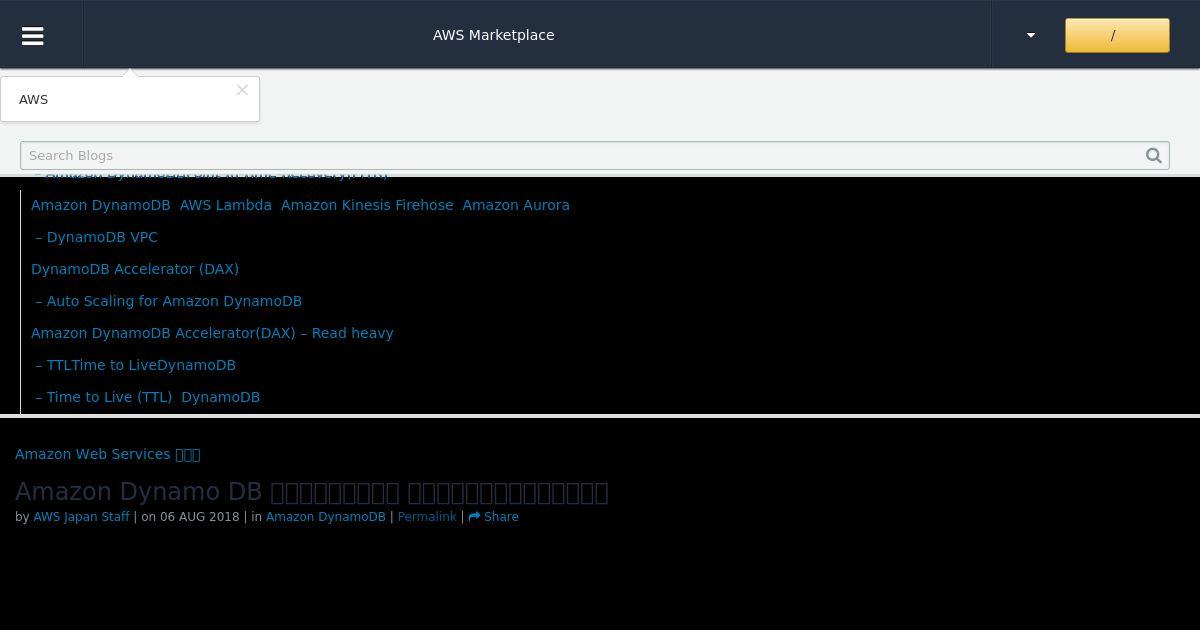
Task: Open the Amazon Kinesis Firehose link
Action: click(x=367, y=205)
